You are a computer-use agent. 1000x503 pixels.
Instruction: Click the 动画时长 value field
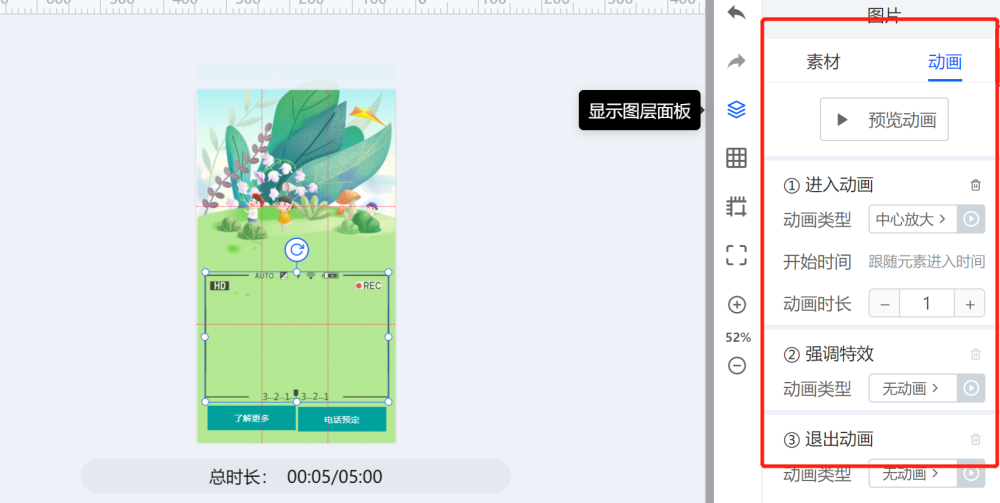pyautogui.click(x=927, y=303)
